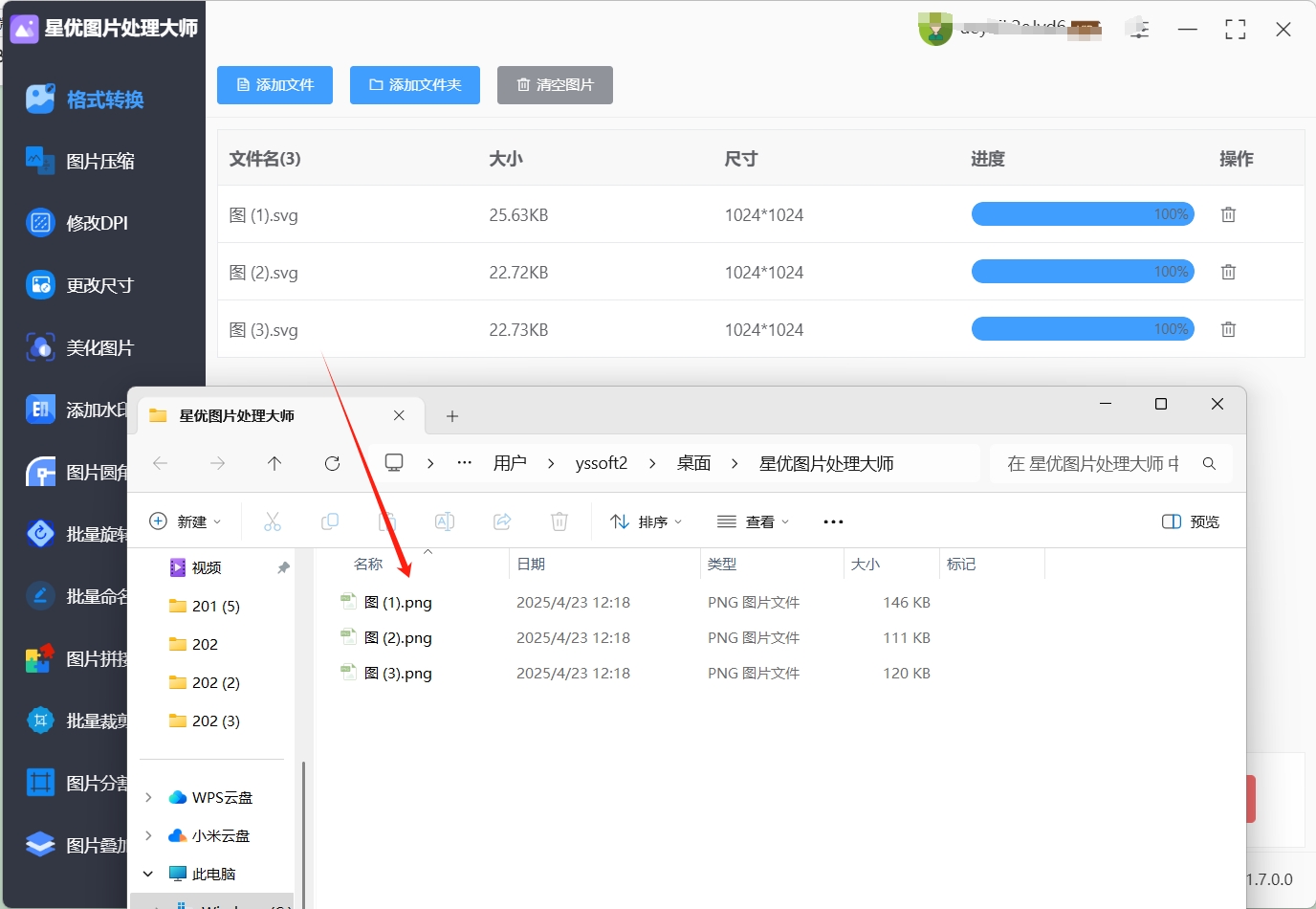Viewport: 1316px width, 909px height.
Task: Open the 批量裁剪 tool icon
Action: (40, 721)
